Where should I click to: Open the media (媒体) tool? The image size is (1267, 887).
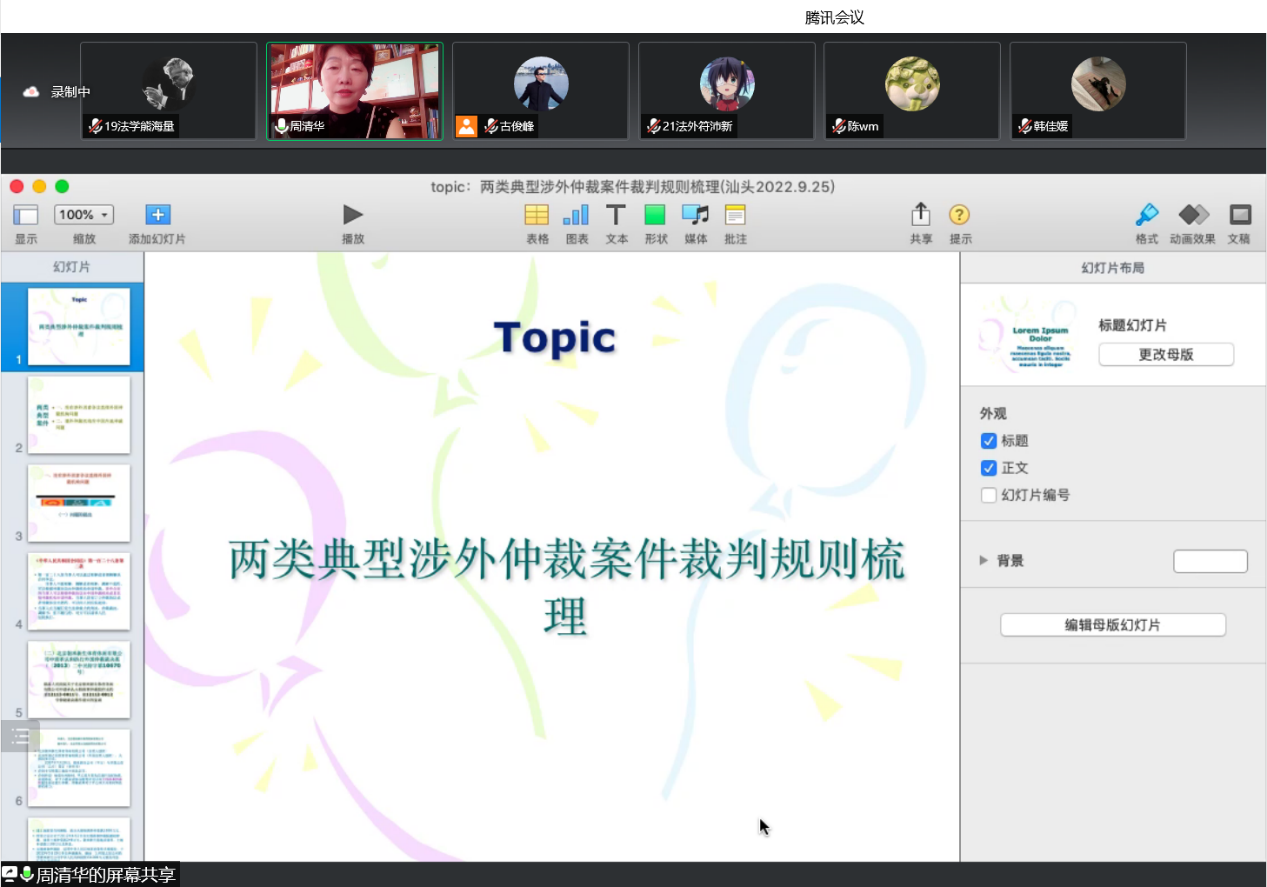point(695,214)
